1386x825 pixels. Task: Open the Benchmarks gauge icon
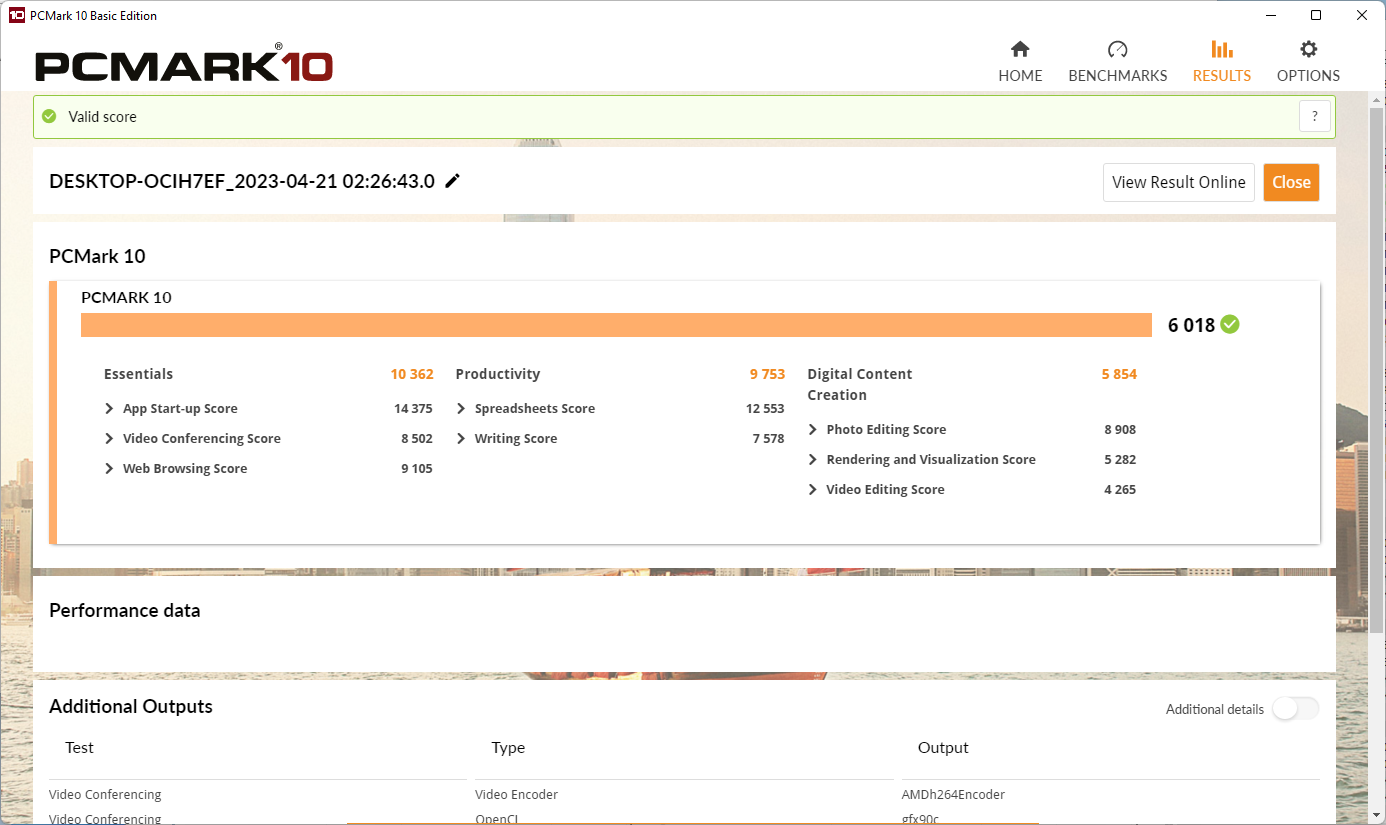[1118, 49]
